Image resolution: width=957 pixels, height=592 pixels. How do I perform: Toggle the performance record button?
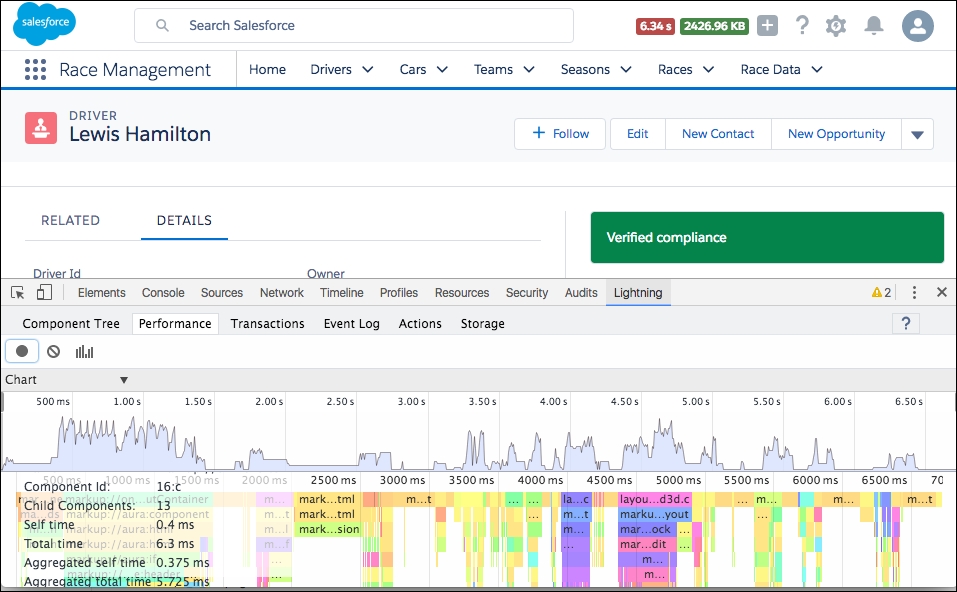point(22,351)
